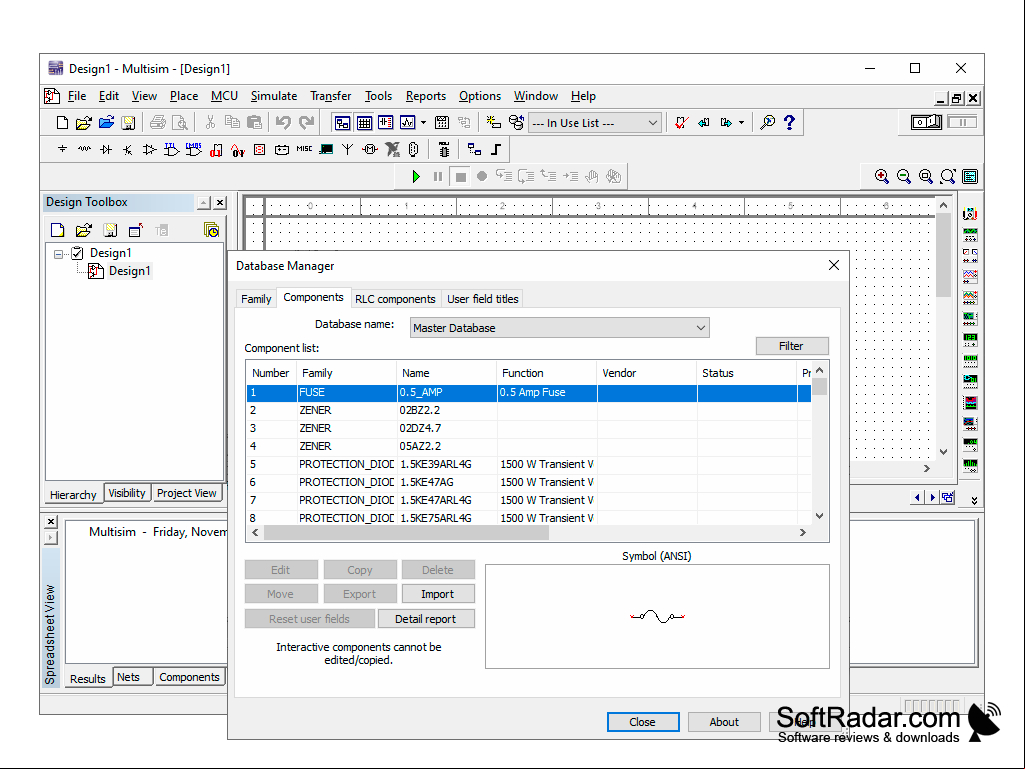
Task: Select component row 02BZ2.2
Action: 528,410
